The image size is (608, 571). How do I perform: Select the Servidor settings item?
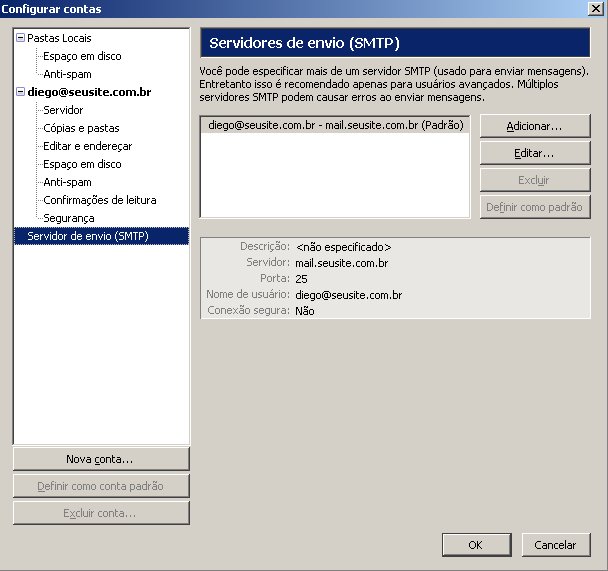(63, 110)
